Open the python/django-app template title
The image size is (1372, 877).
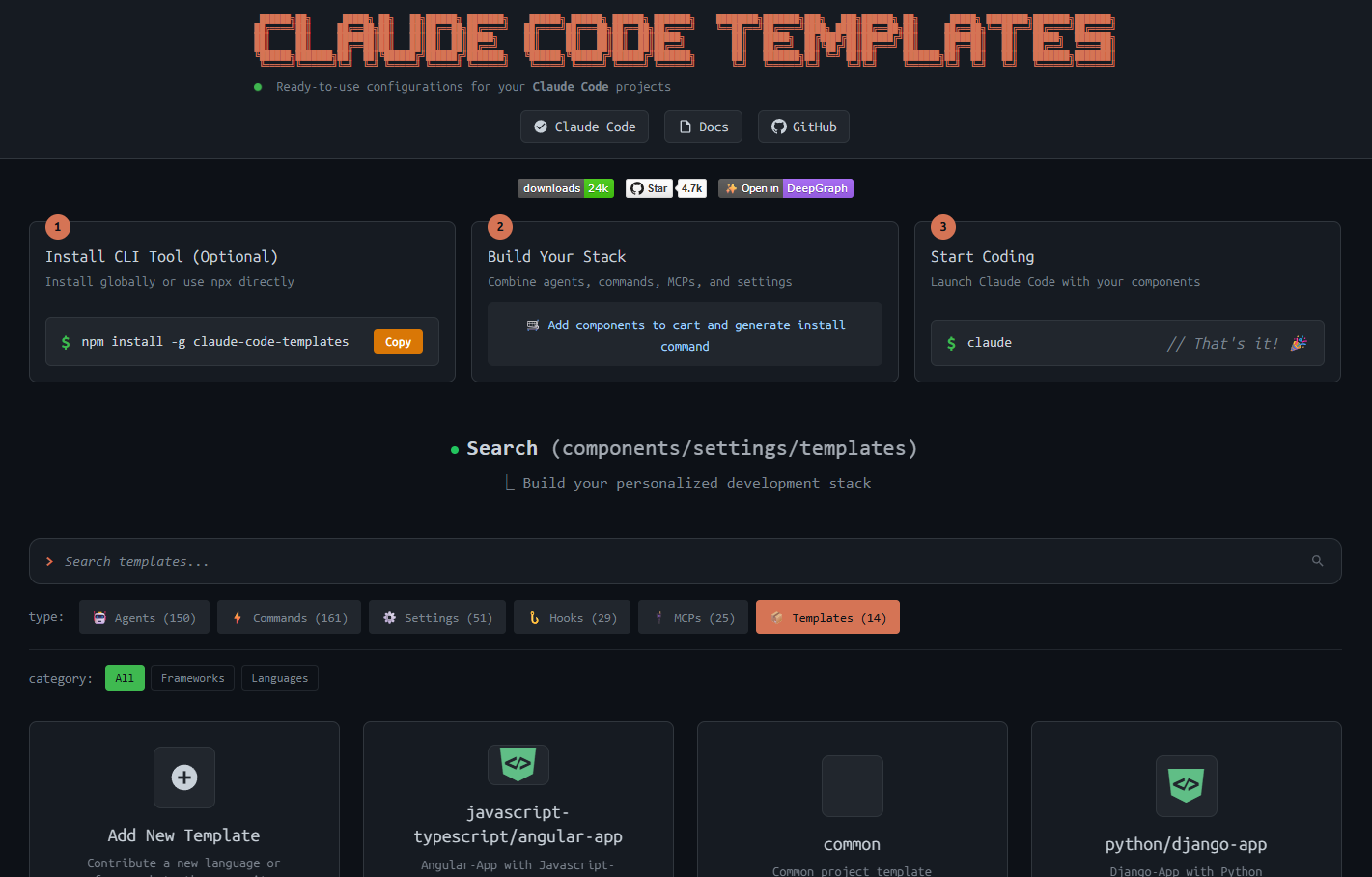1186,844
